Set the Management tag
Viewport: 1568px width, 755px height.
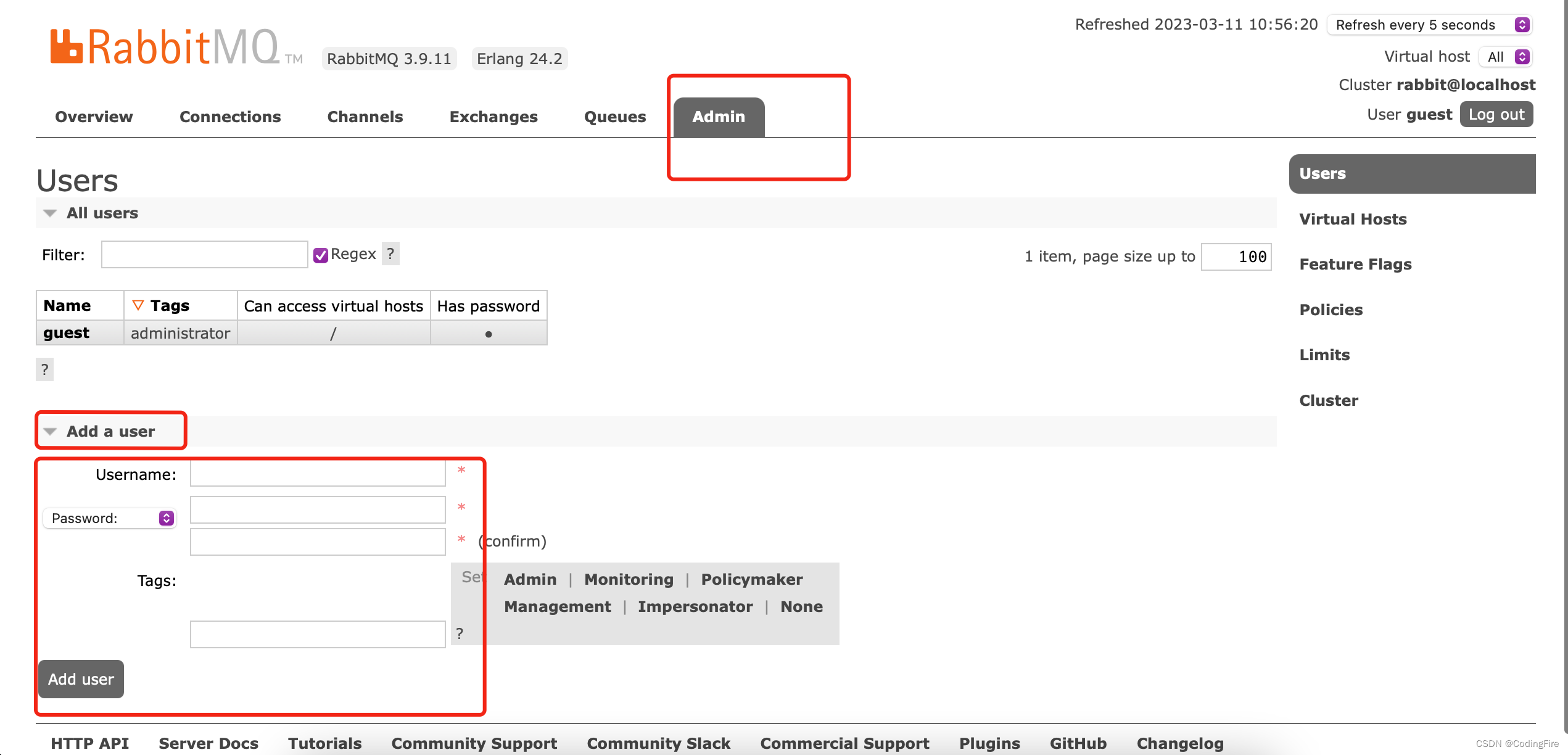click(558, 606)
